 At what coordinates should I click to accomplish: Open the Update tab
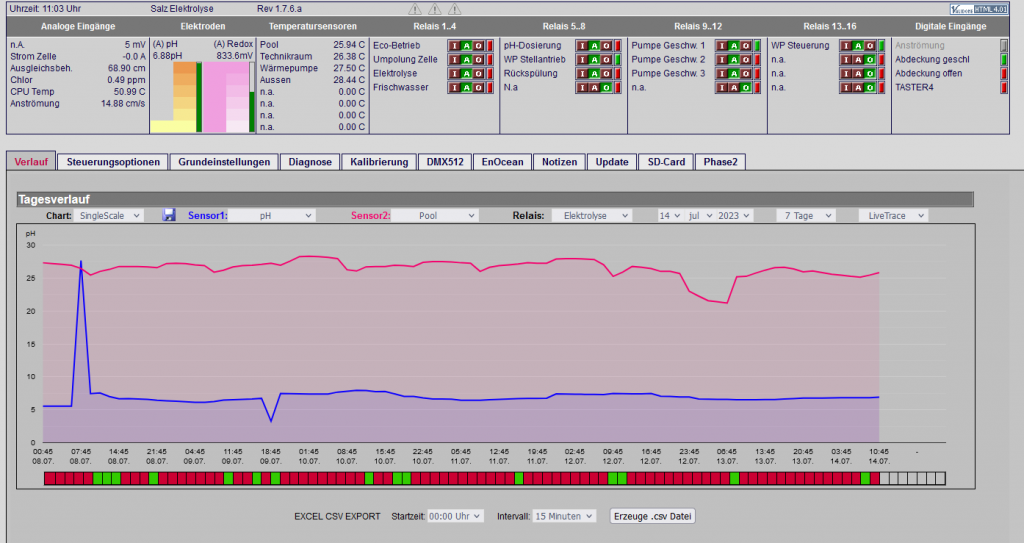pos(612,162)
